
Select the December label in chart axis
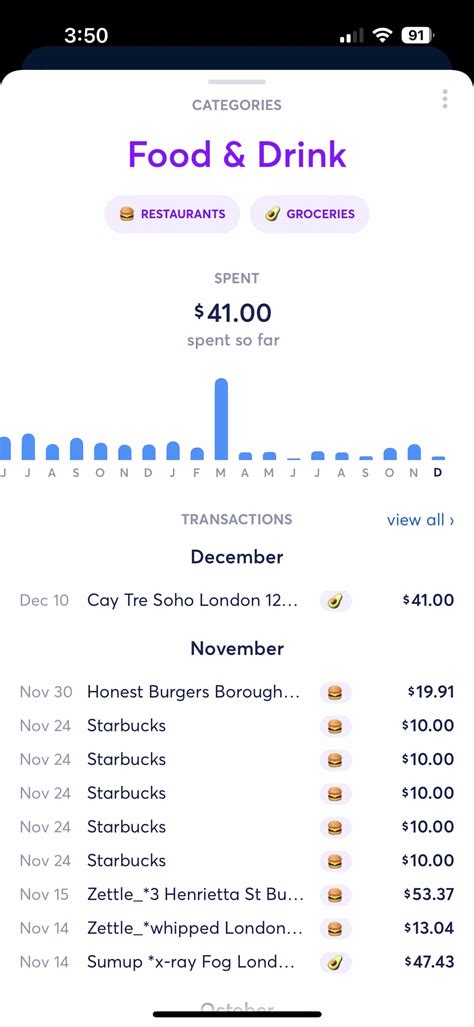click(x=437, y=473)
